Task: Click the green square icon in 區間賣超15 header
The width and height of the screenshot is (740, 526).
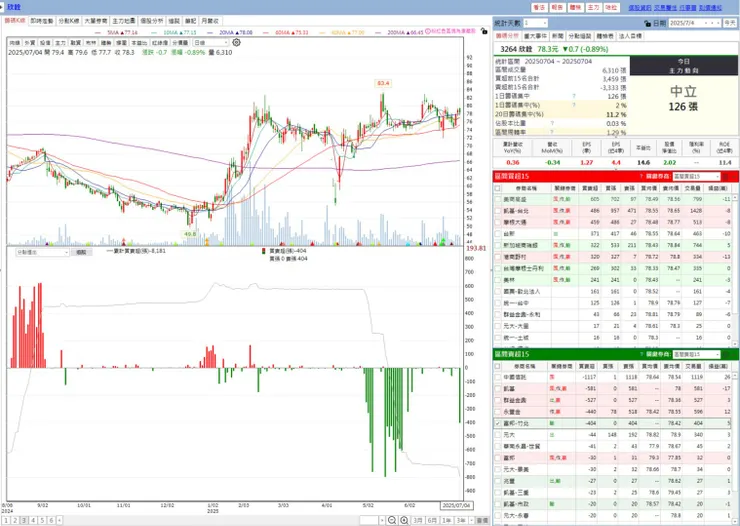Action: coord(725,354)
